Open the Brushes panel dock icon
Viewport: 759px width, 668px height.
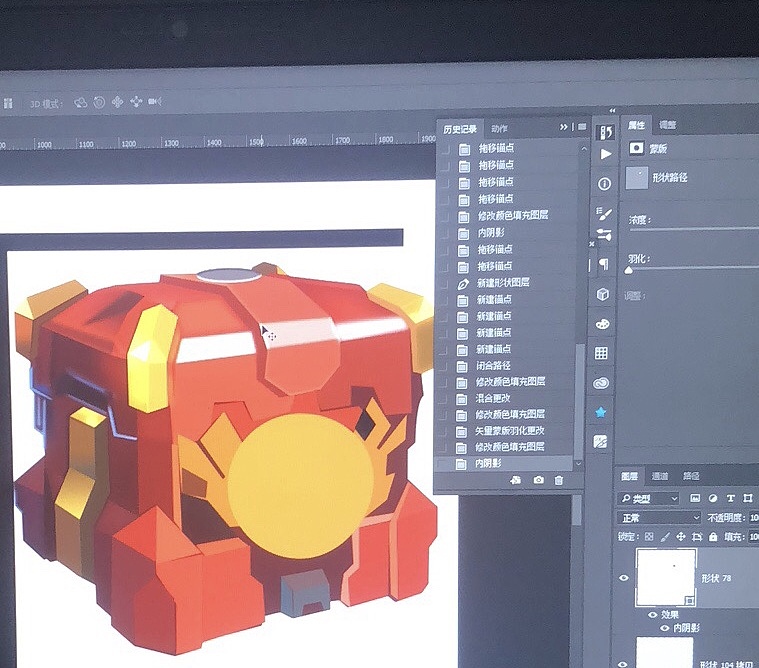pyautogui.click(x=604, y=213)
